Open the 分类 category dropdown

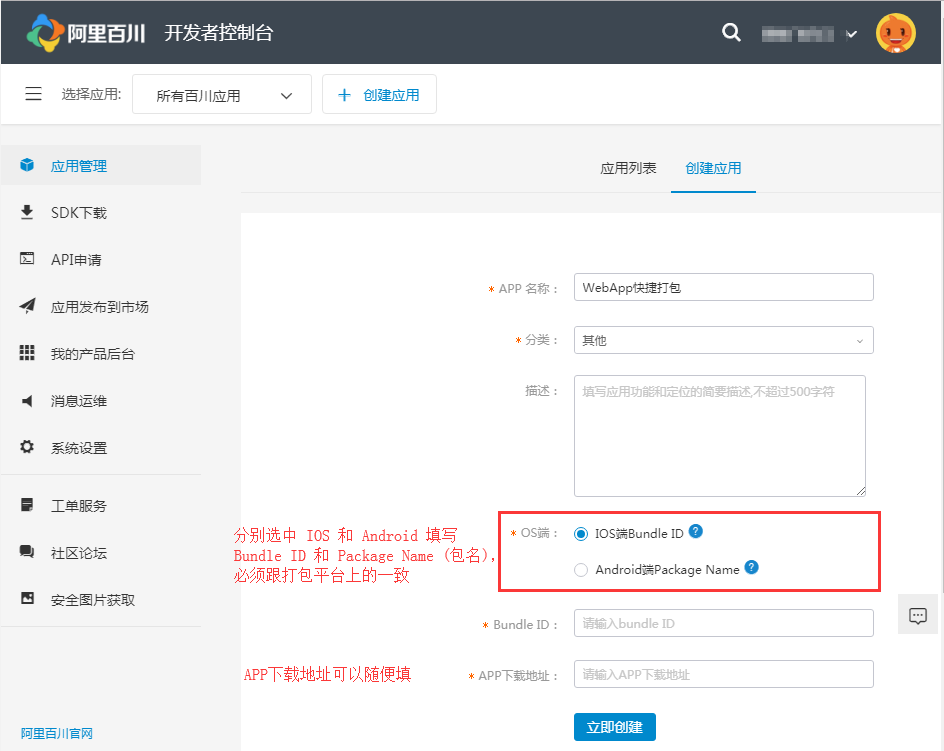723,340
